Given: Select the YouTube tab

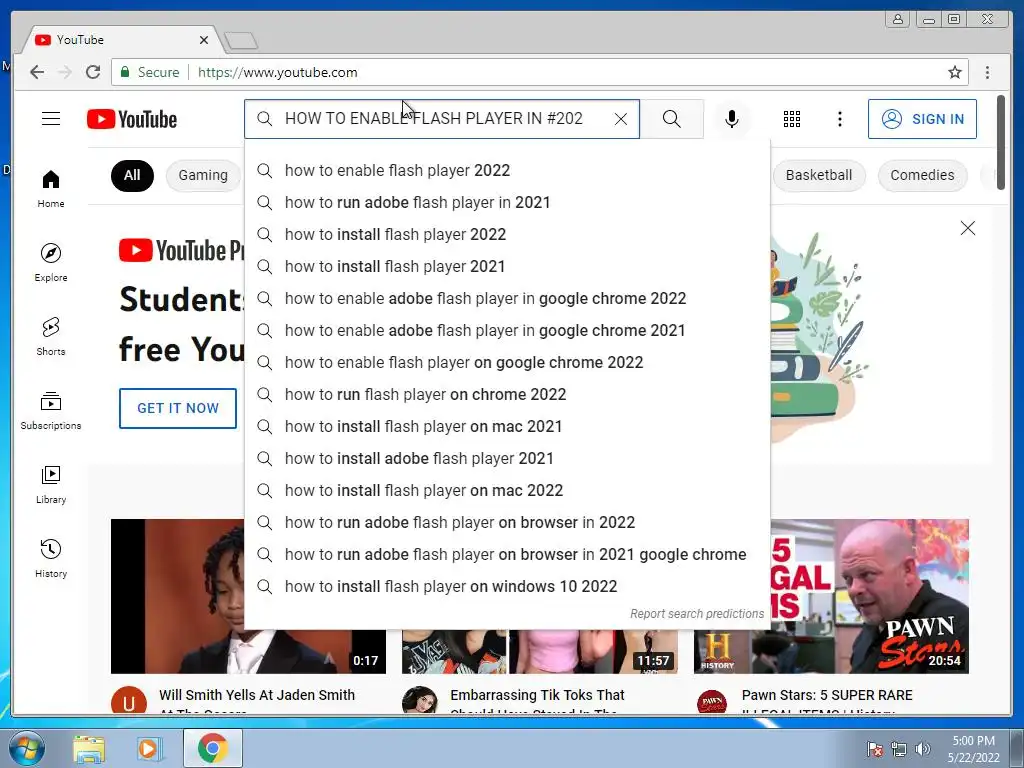Looking at the screenshot, I should tap(121, 40).
